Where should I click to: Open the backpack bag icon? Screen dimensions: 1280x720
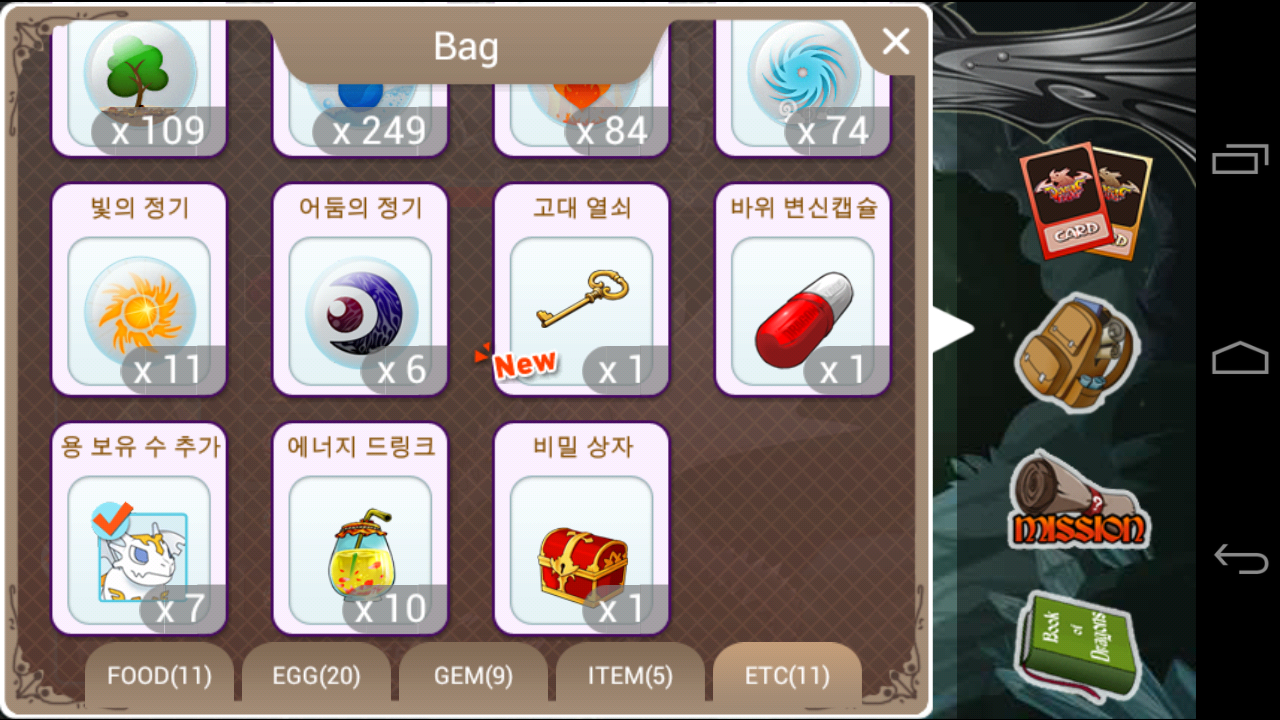click(x=1075, y=351)
